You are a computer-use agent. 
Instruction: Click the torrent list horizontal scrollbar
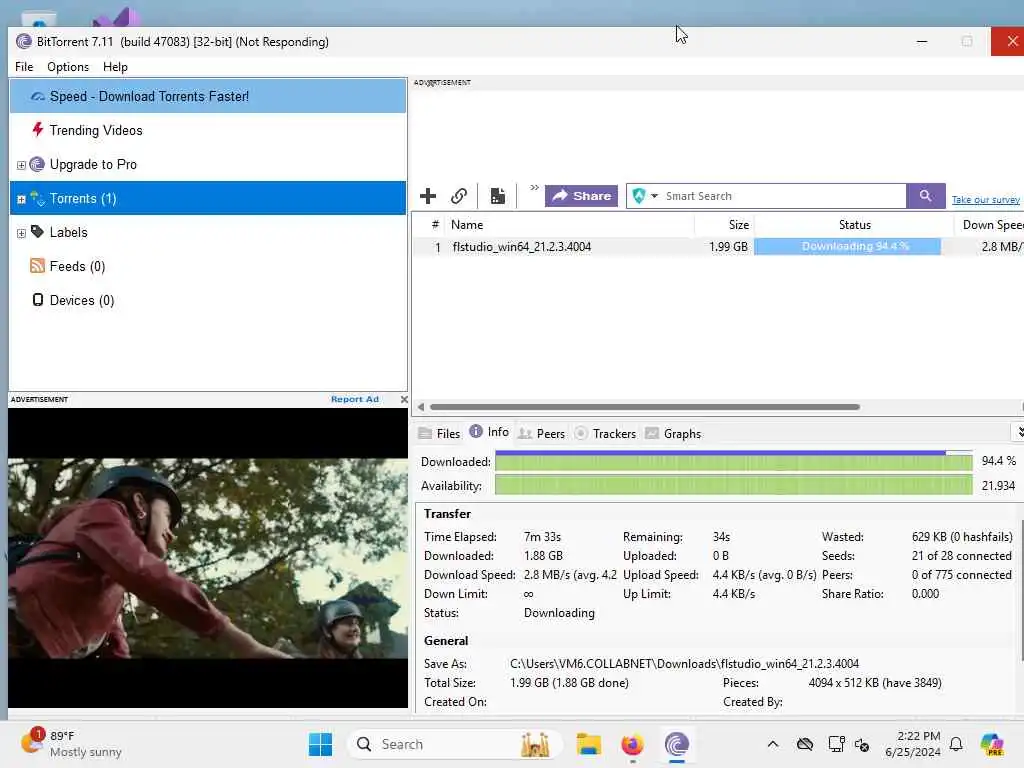click(x=645, y=407)
